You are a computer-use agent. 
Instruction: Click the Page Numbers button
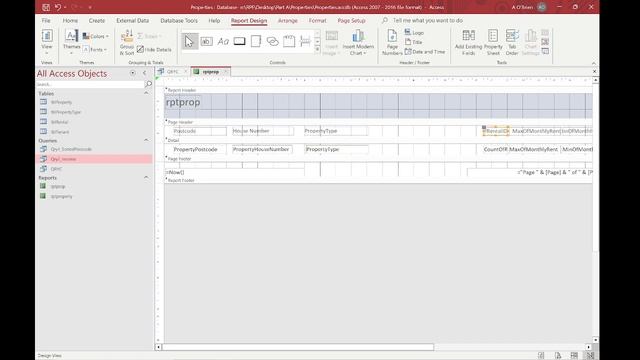[x=392, y=42]
